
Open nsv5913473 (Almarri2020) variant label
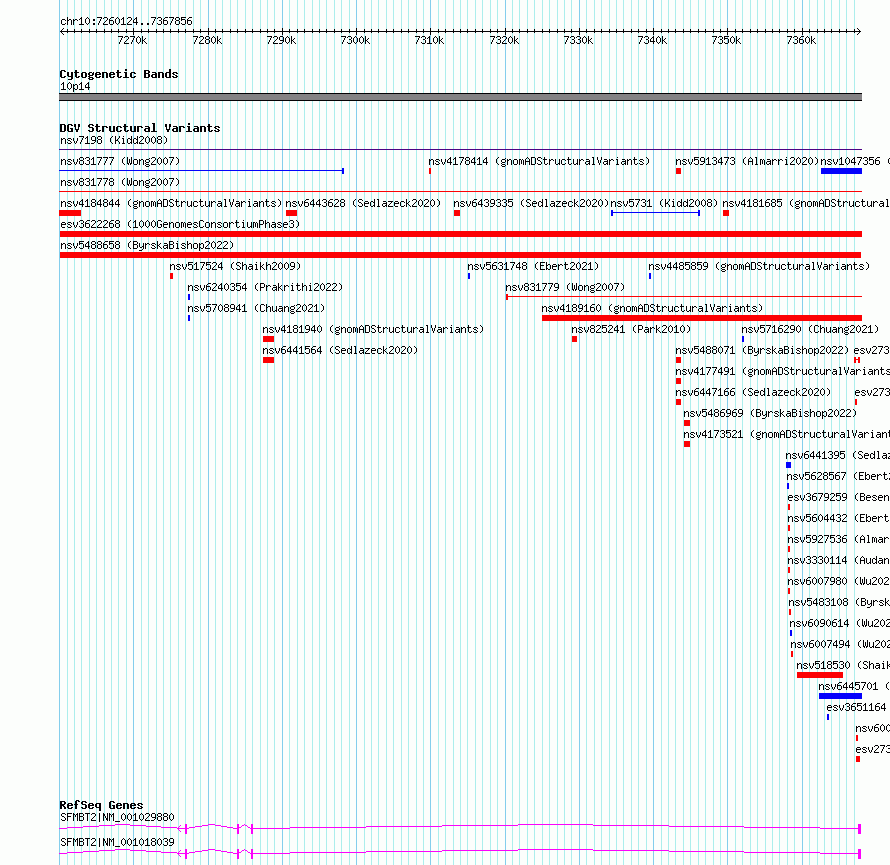[747, 161]
